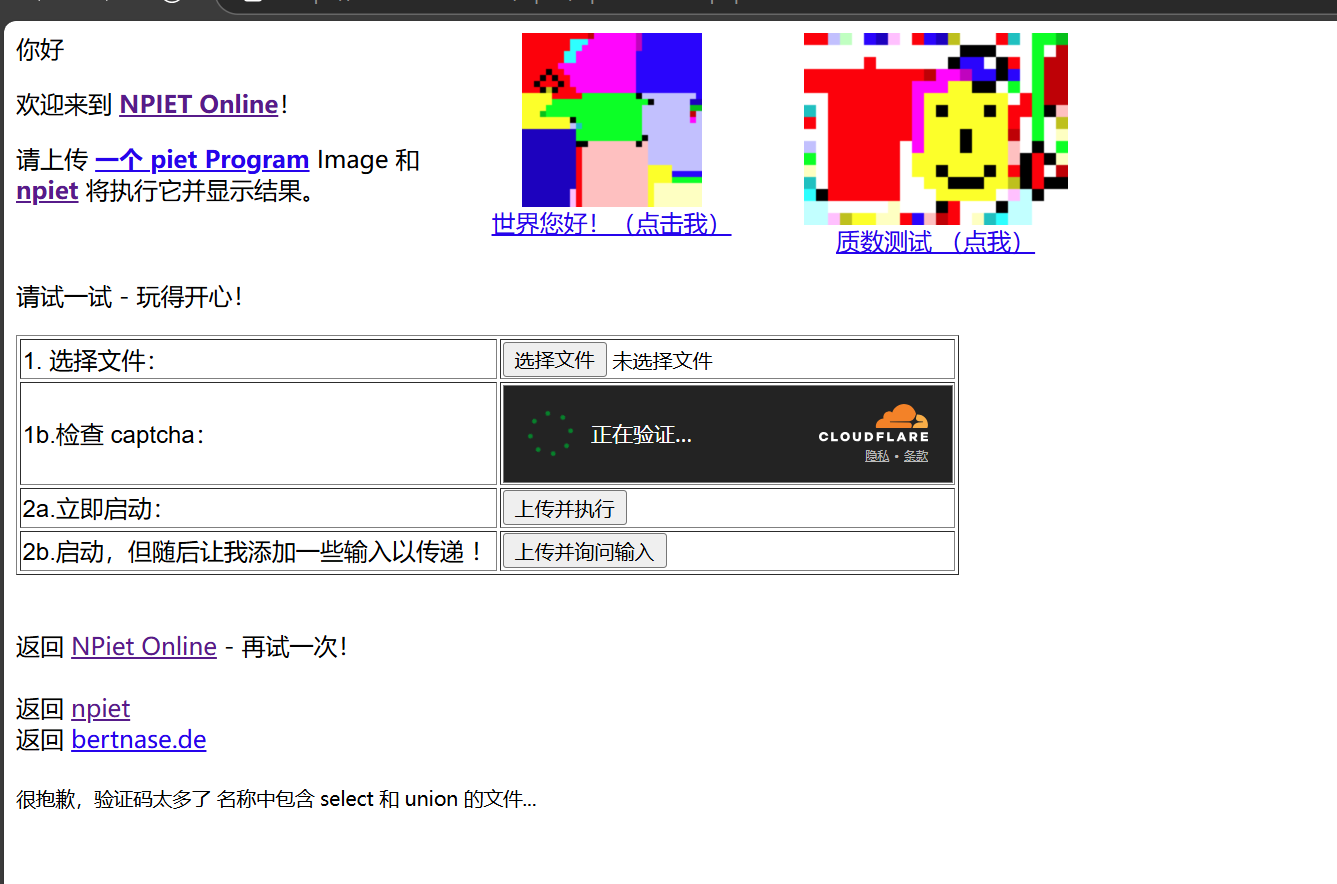Open the 质数测试（点我） link
The image size is (1337, 884).
pyautogui.click(x=935, y=242)
